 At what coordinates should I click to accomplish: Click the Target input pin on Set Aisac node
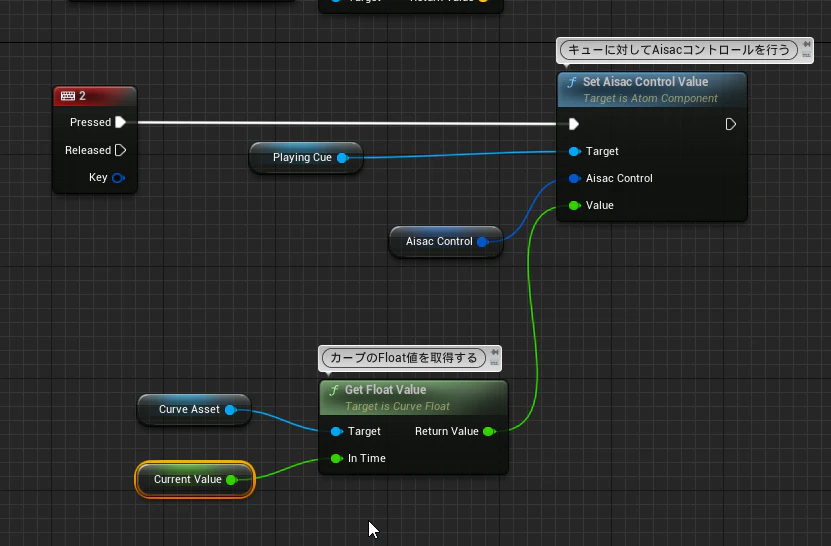pyautogui.click(x=574, y=152)
